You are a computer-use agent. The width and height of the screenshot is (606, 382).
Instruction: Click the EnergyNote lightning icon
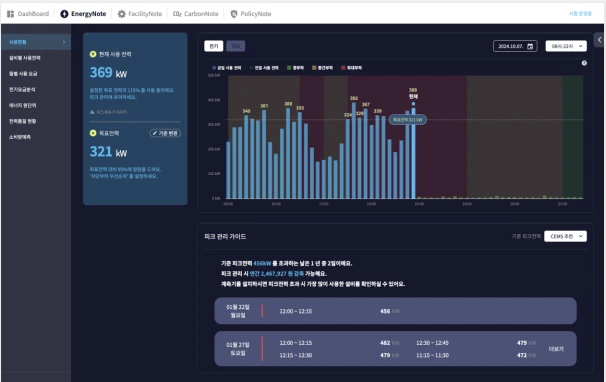pyautogui.click(x=64, y=14)
